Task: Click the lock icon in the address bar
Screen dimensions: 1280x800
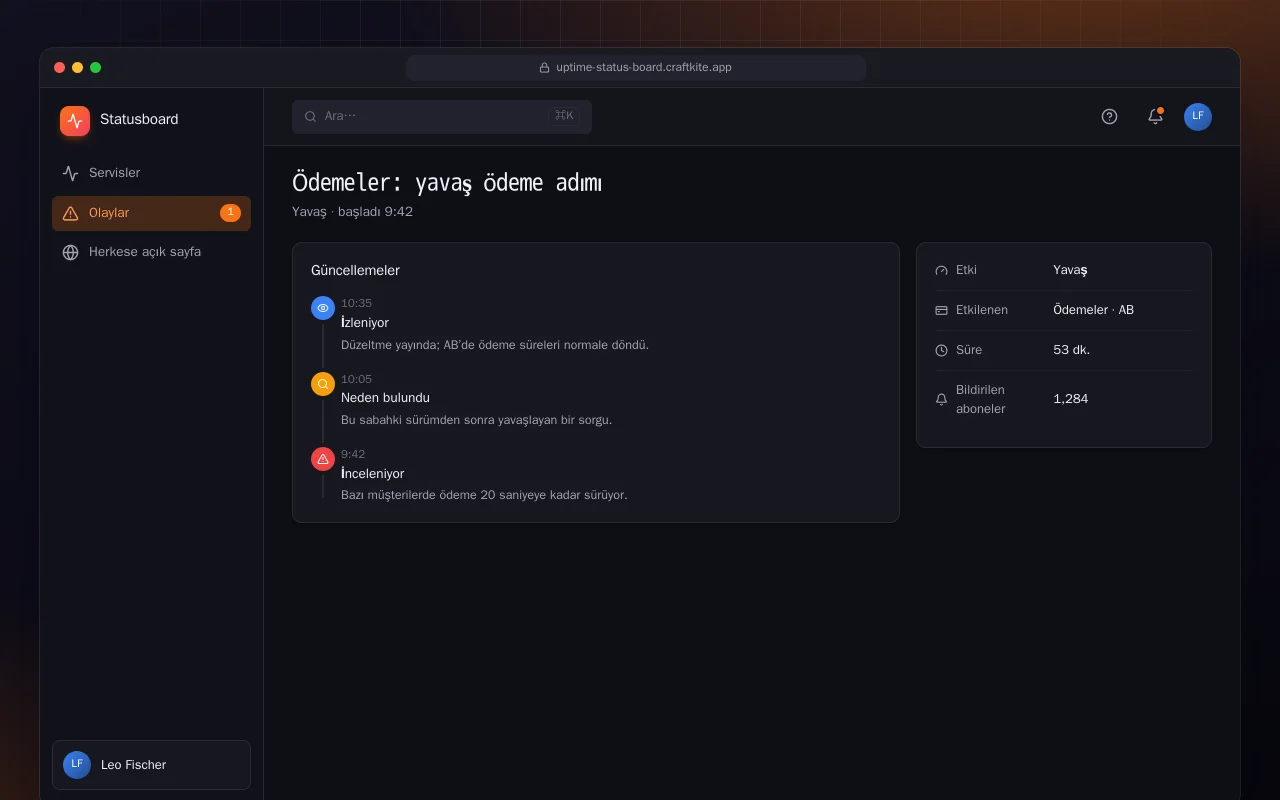Action: (545, 68)
